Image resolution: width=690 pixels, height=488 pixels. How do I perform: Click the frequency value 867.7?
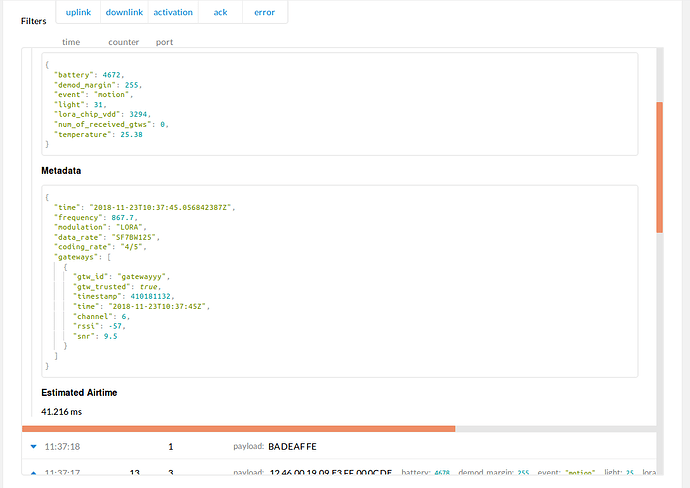point(122,217)
